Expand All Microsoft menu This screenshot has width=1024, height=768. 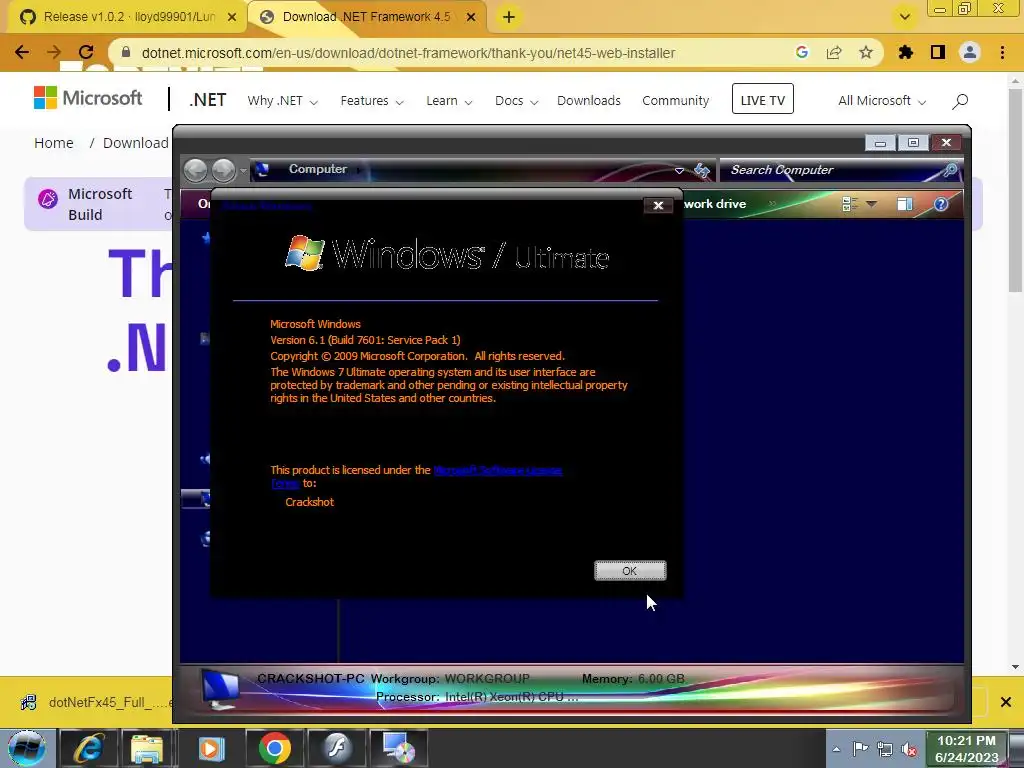882,101
